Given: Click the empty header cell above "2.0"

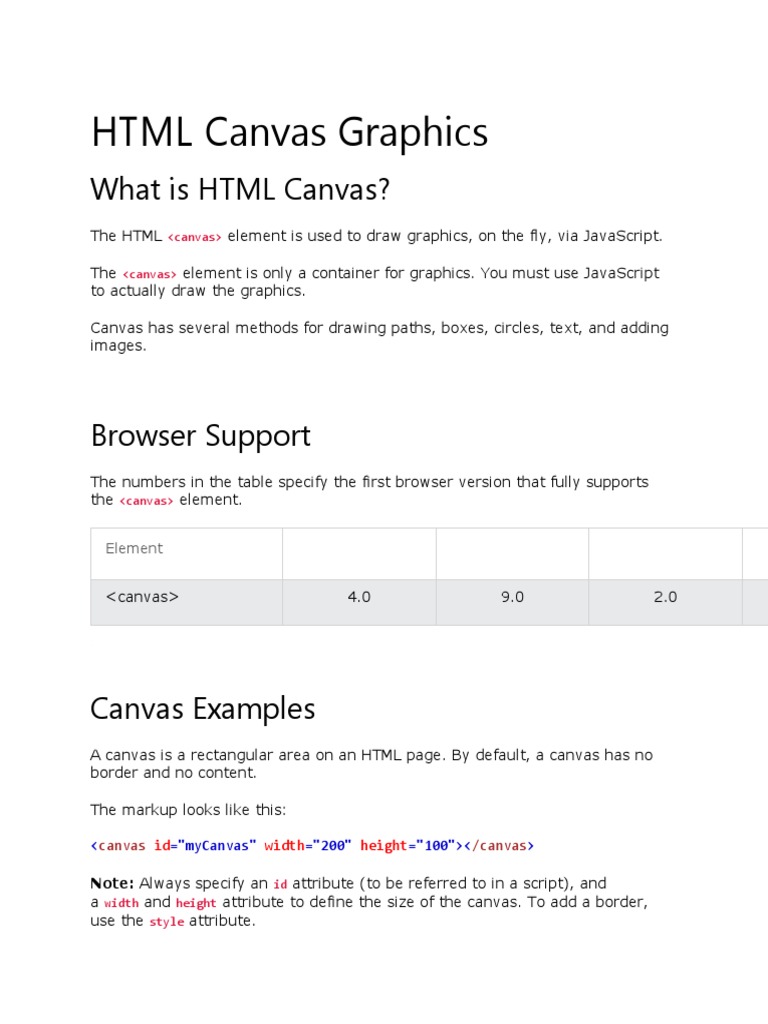Looking at the screenshot, I should pyautogui.click(x=665, y=553).
